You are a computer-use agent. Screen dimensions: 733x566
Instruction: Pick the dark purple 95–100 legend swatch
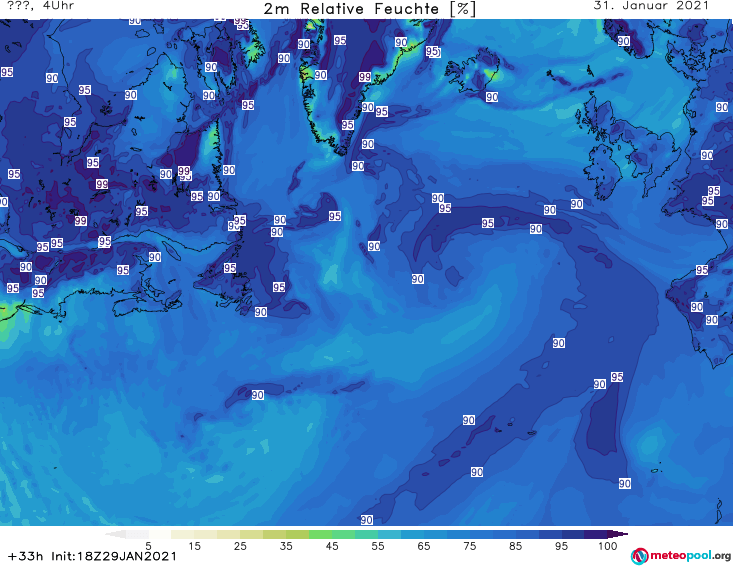596,534
